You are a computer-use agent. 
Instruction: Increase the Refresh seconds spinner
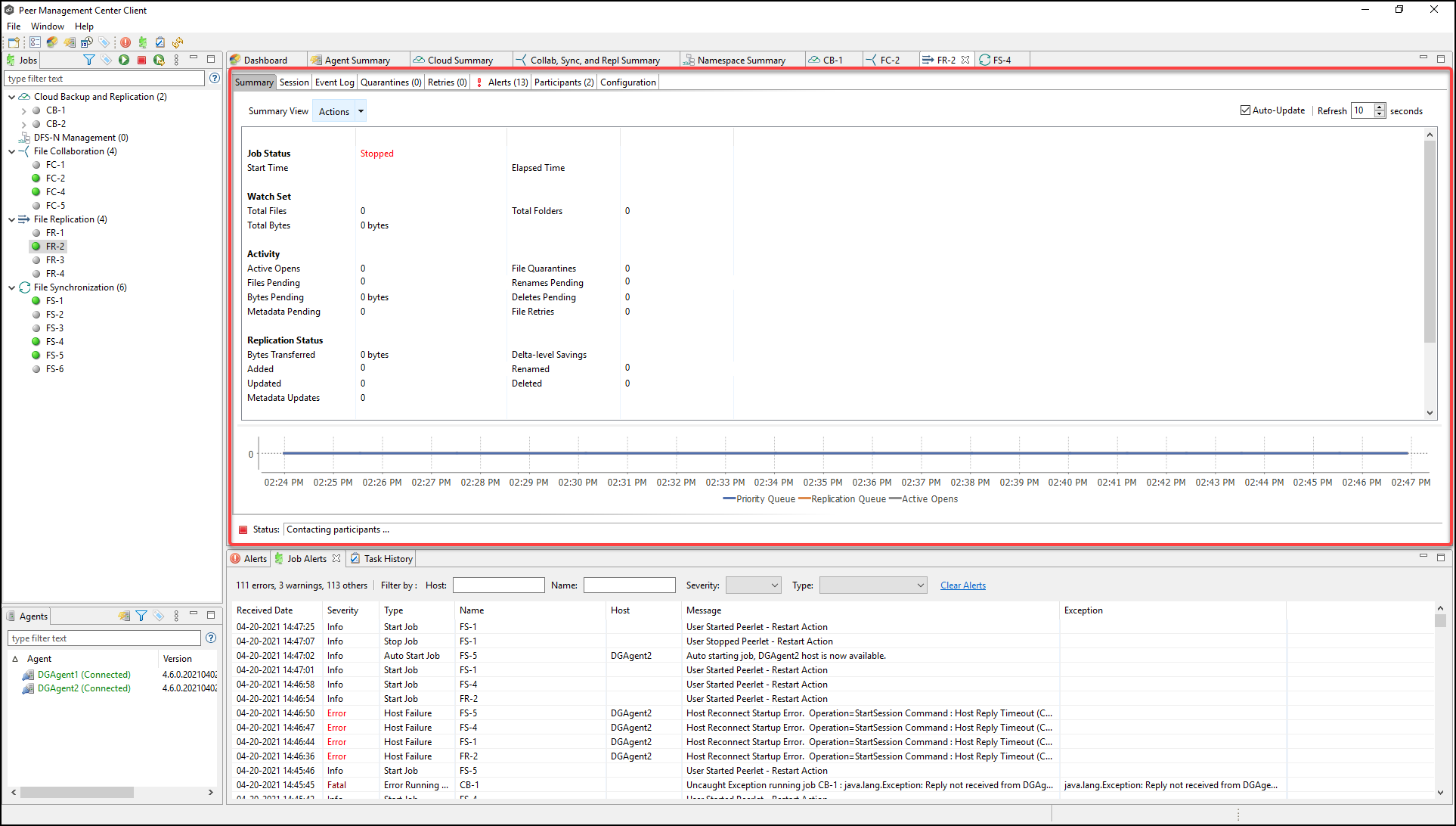pos(1380,107)
